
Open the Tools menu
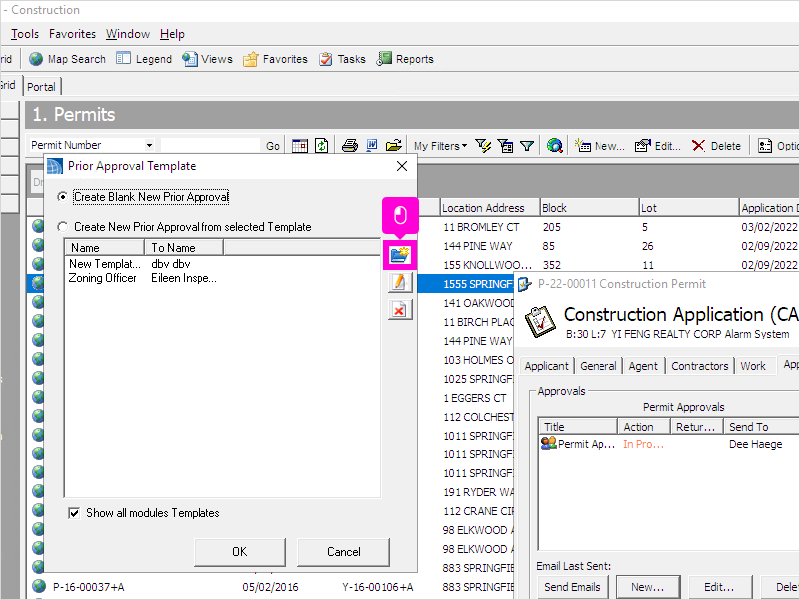pyautogui.click(x=25, y=34)
